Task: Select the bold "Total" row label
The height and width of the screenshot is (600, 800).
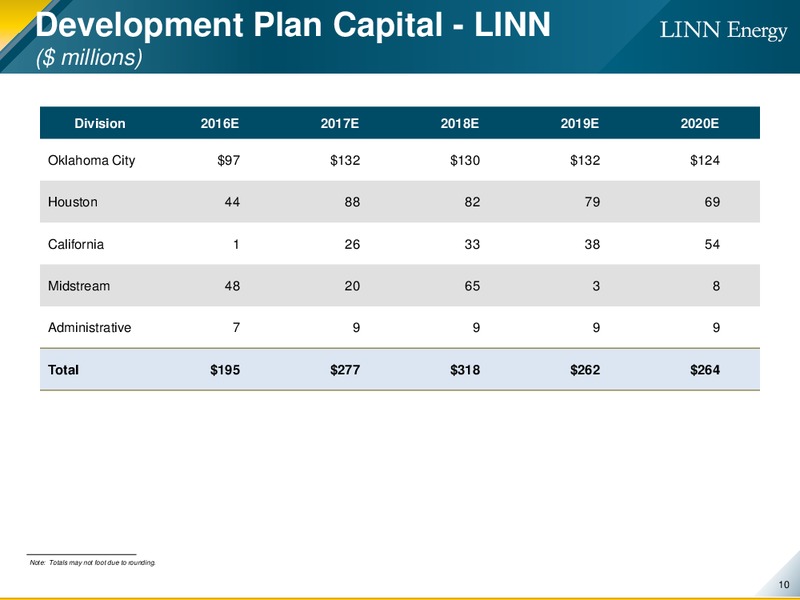Action: (x=63, y=370)
